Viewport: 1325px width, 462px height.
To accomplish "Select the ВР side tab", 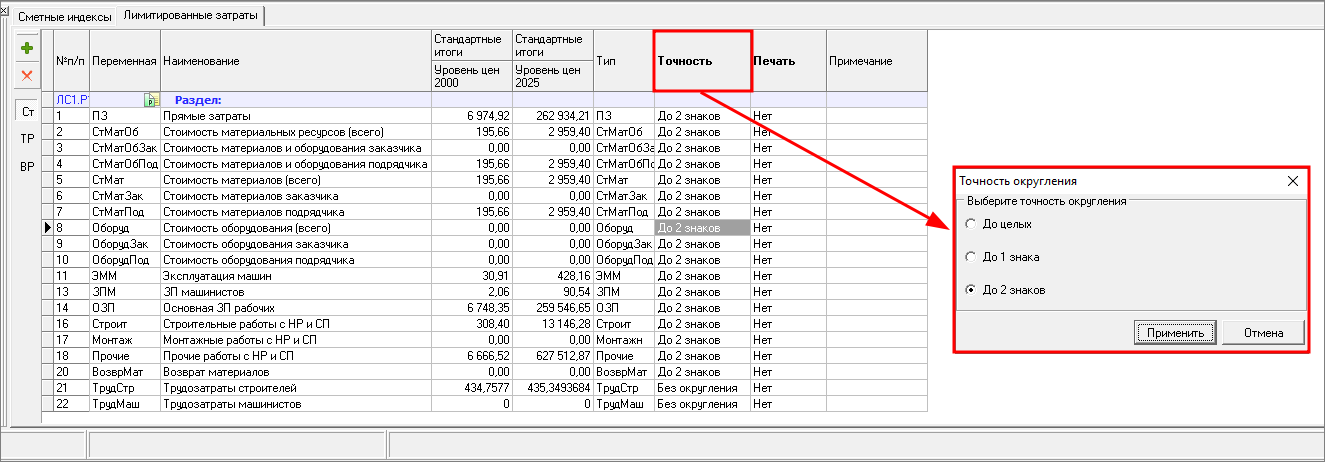I will click(27, 166).
